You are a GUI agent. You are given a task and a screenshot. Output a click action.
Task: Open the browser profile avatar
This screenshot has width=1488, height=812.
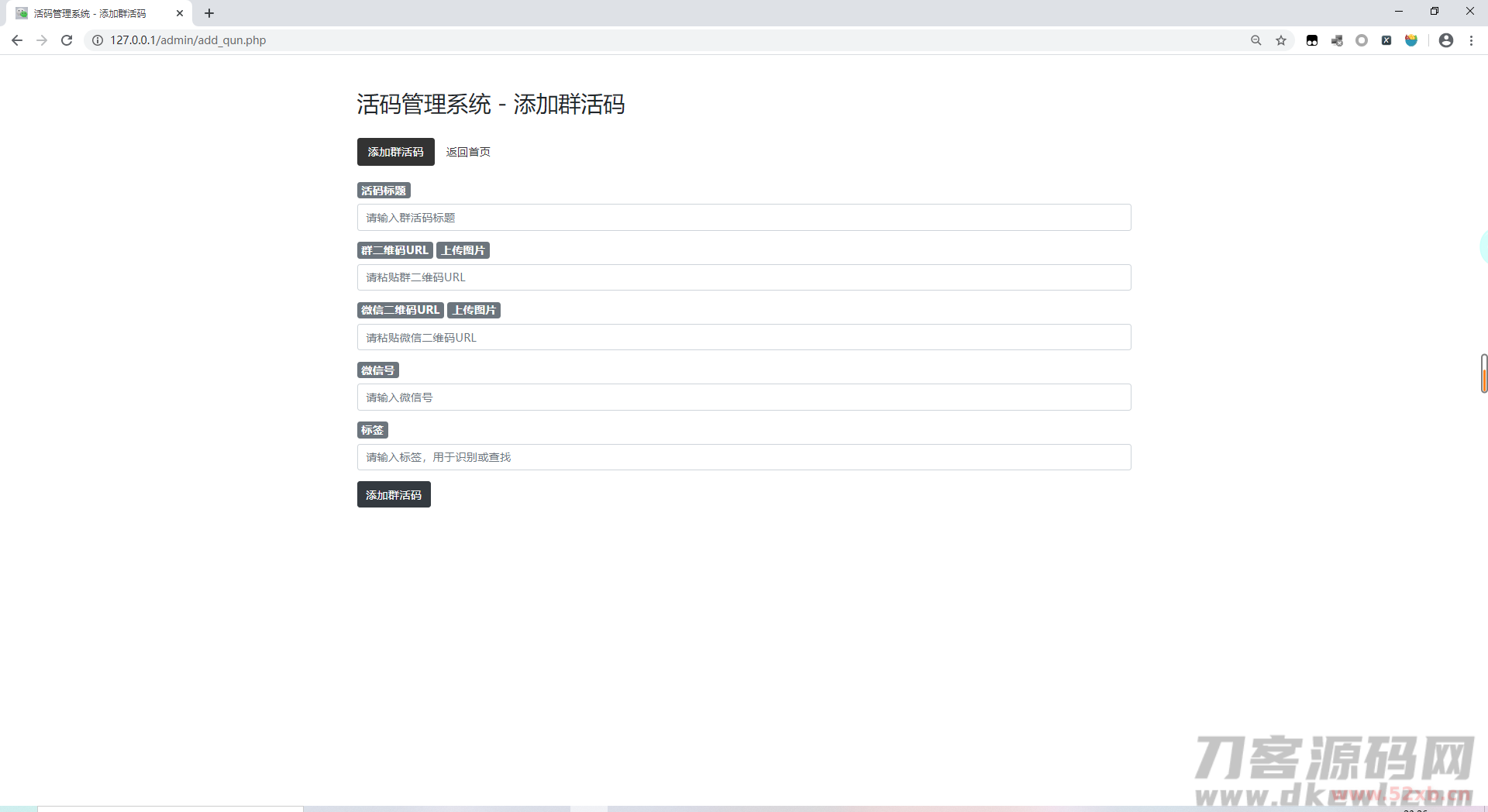click(1446, 40)
